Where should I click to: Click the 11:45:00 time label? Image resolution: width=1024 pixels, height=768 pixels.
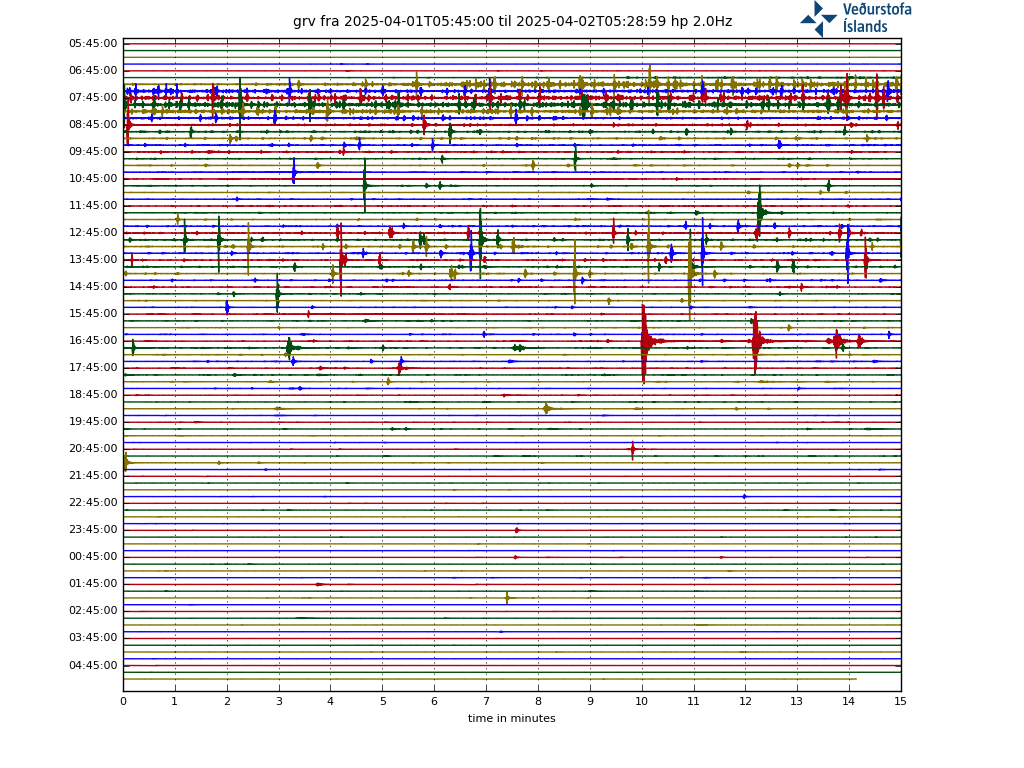(x=93, y=206)
